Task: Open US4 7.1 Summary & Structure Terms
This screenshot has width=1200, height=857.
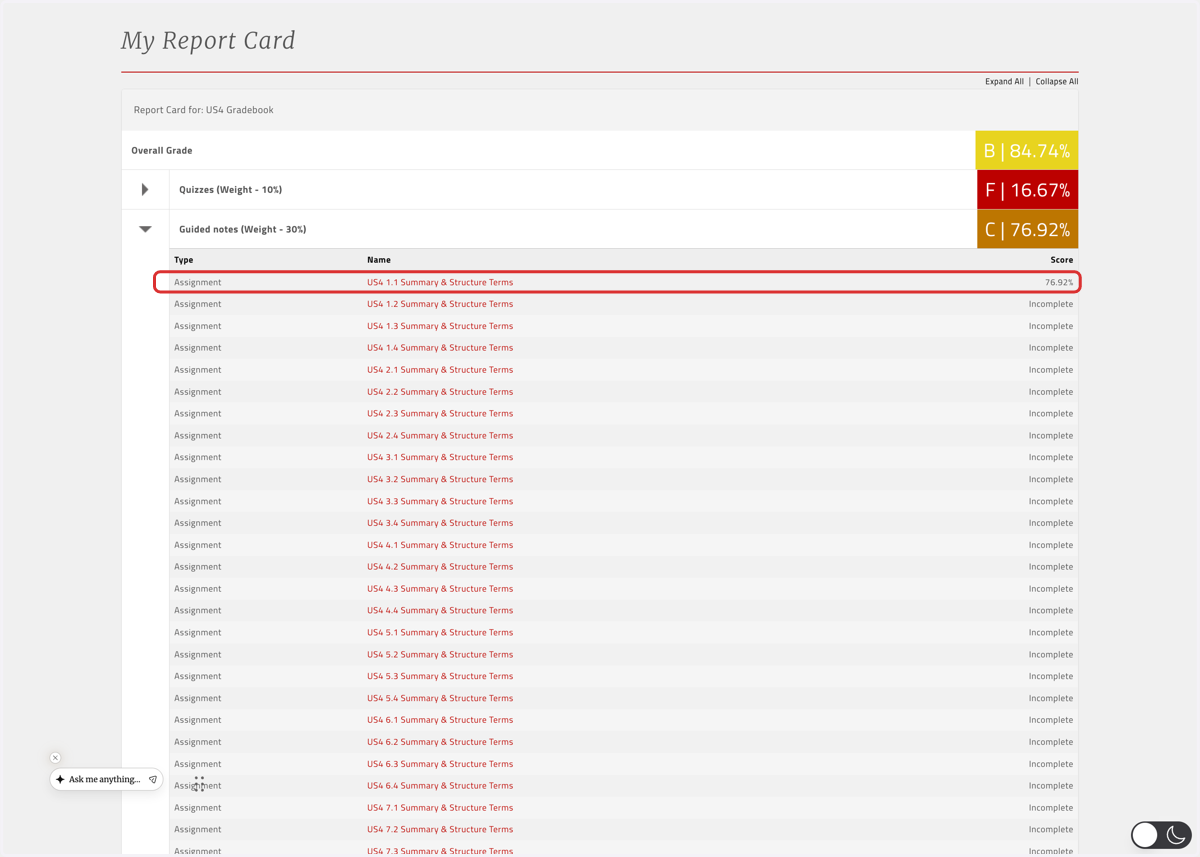Action: pos(440,807)
